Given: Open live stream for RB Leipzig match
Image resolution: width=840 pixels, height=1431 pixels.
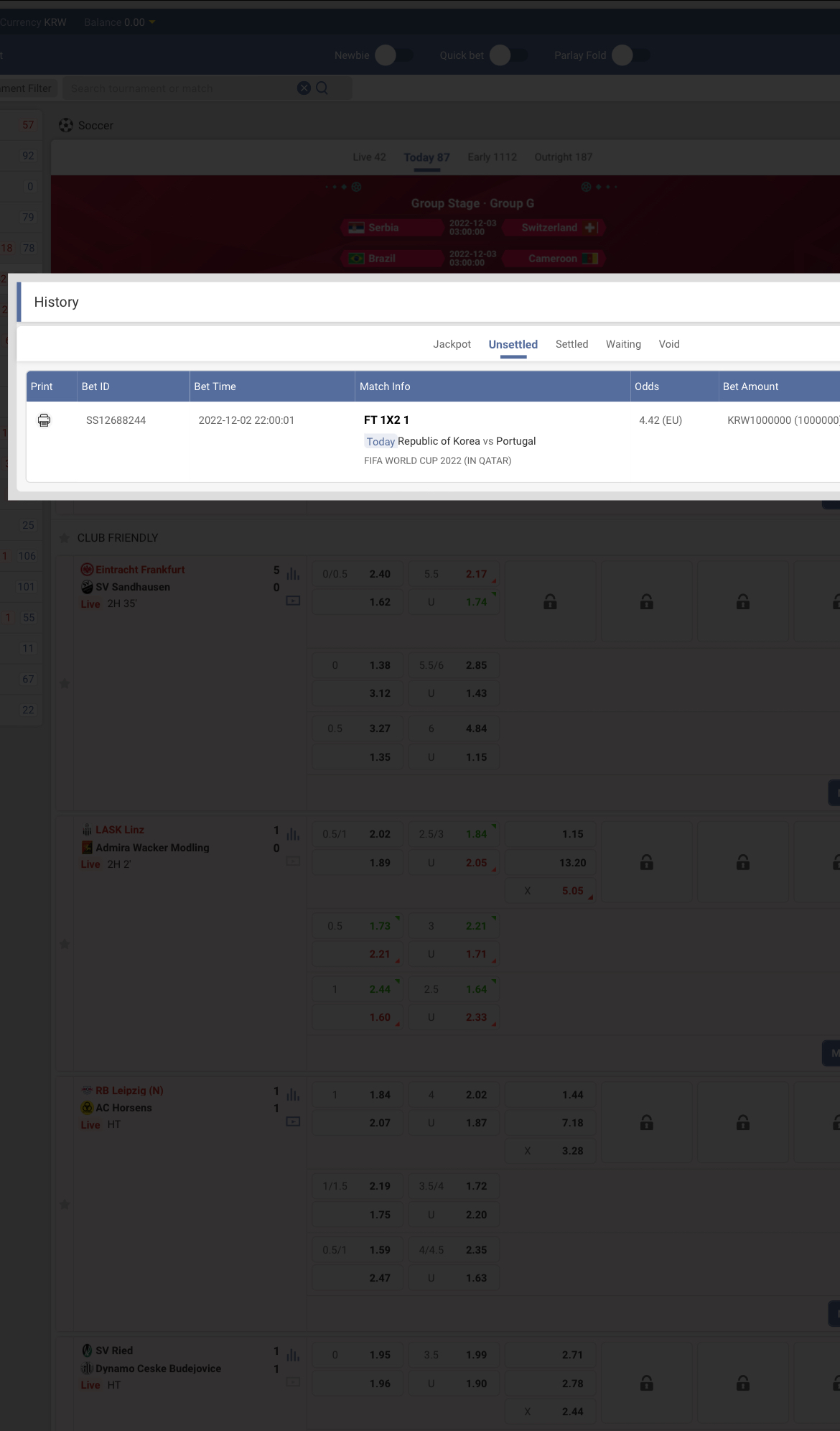Looking at the screenshot, I should click(x=293, y=1121).
